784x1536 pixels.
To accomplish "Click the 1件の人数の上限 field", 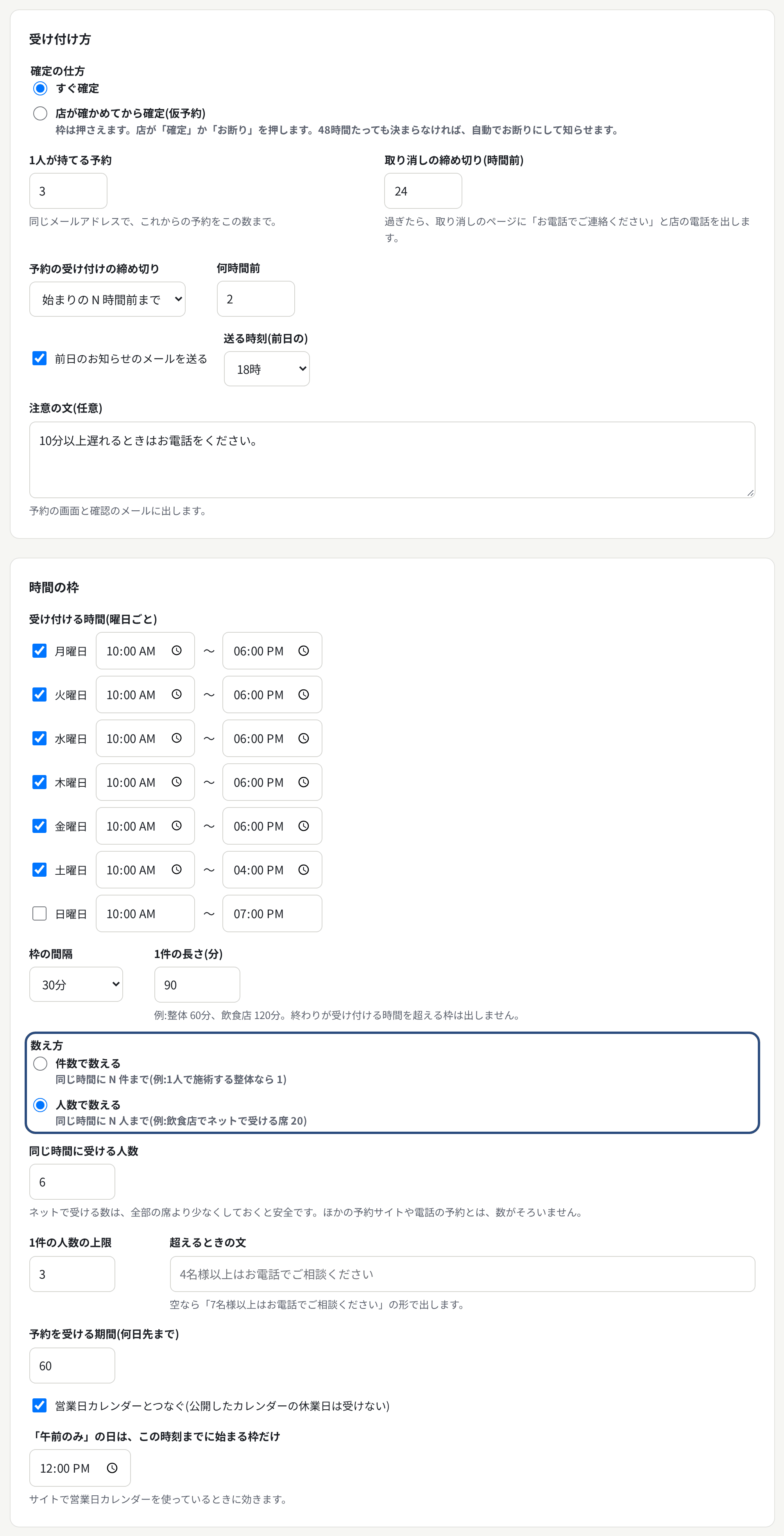I will tap(72, 1274).
